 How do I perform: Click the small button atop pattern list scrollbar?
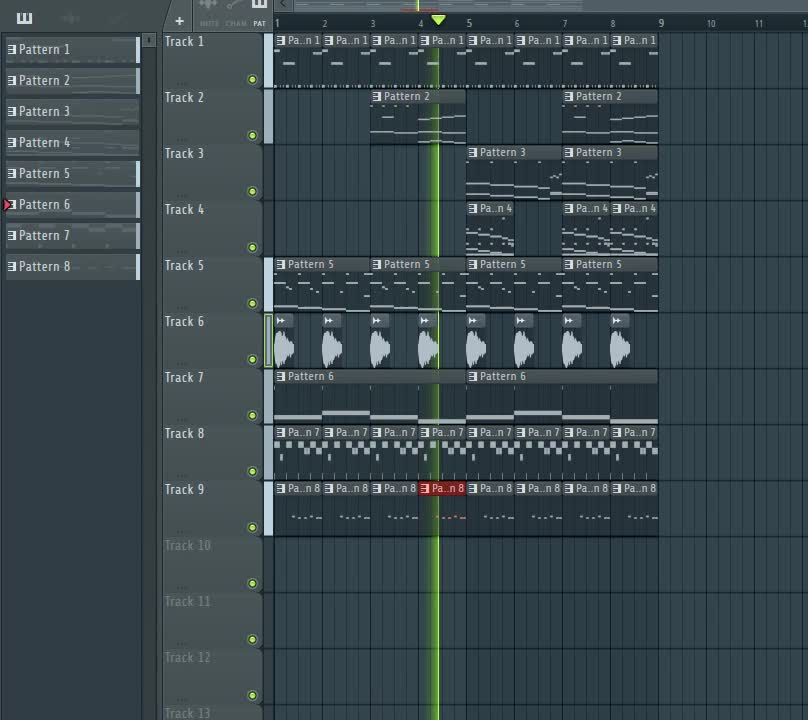click(x=149, y=40)
